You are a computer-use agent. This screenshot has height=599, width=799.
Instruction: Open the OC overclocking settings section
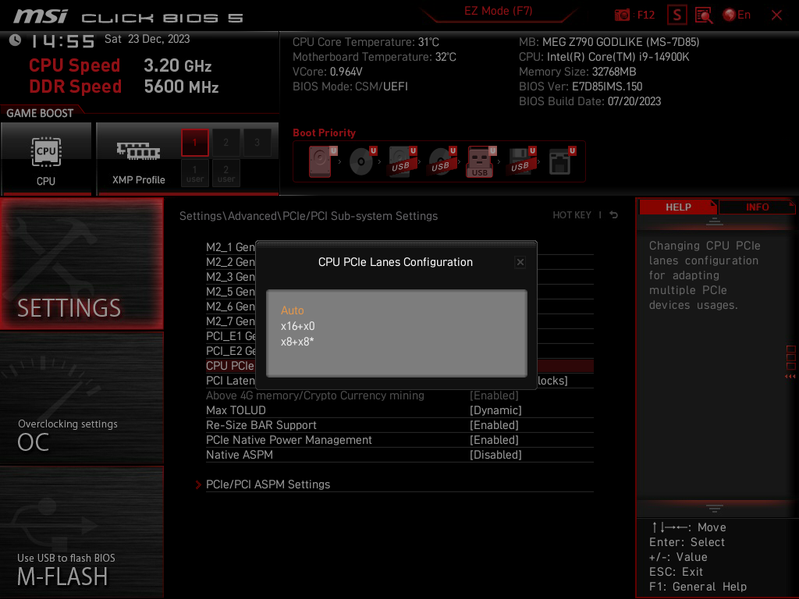(82, 398)
